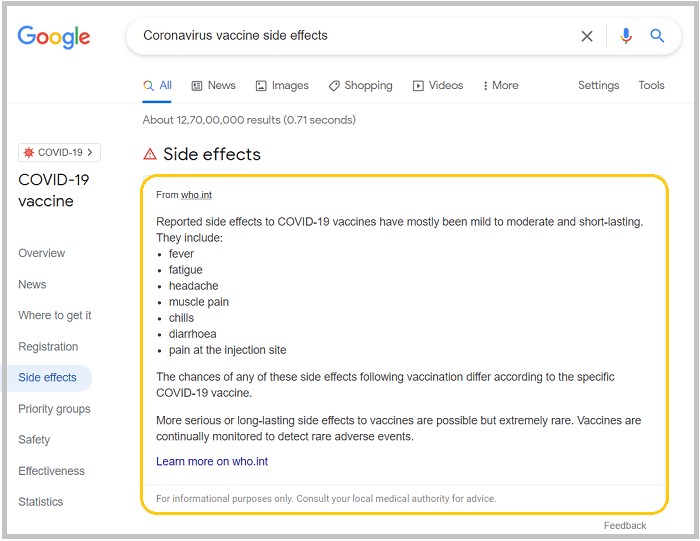This screenshot has height=541, width=700.
Task: Click the 'For informational purposes only' disclaimer
Action: (x=326, y=499)
